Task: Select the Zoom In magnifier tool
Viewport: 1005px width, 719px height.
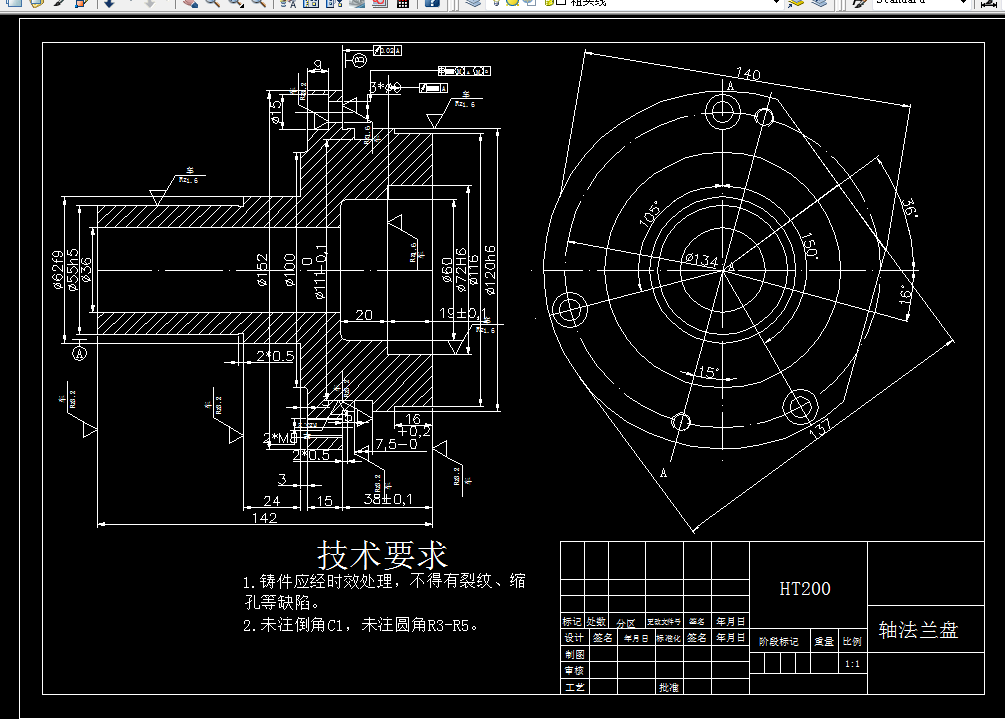Action: [x=212, y=6]
